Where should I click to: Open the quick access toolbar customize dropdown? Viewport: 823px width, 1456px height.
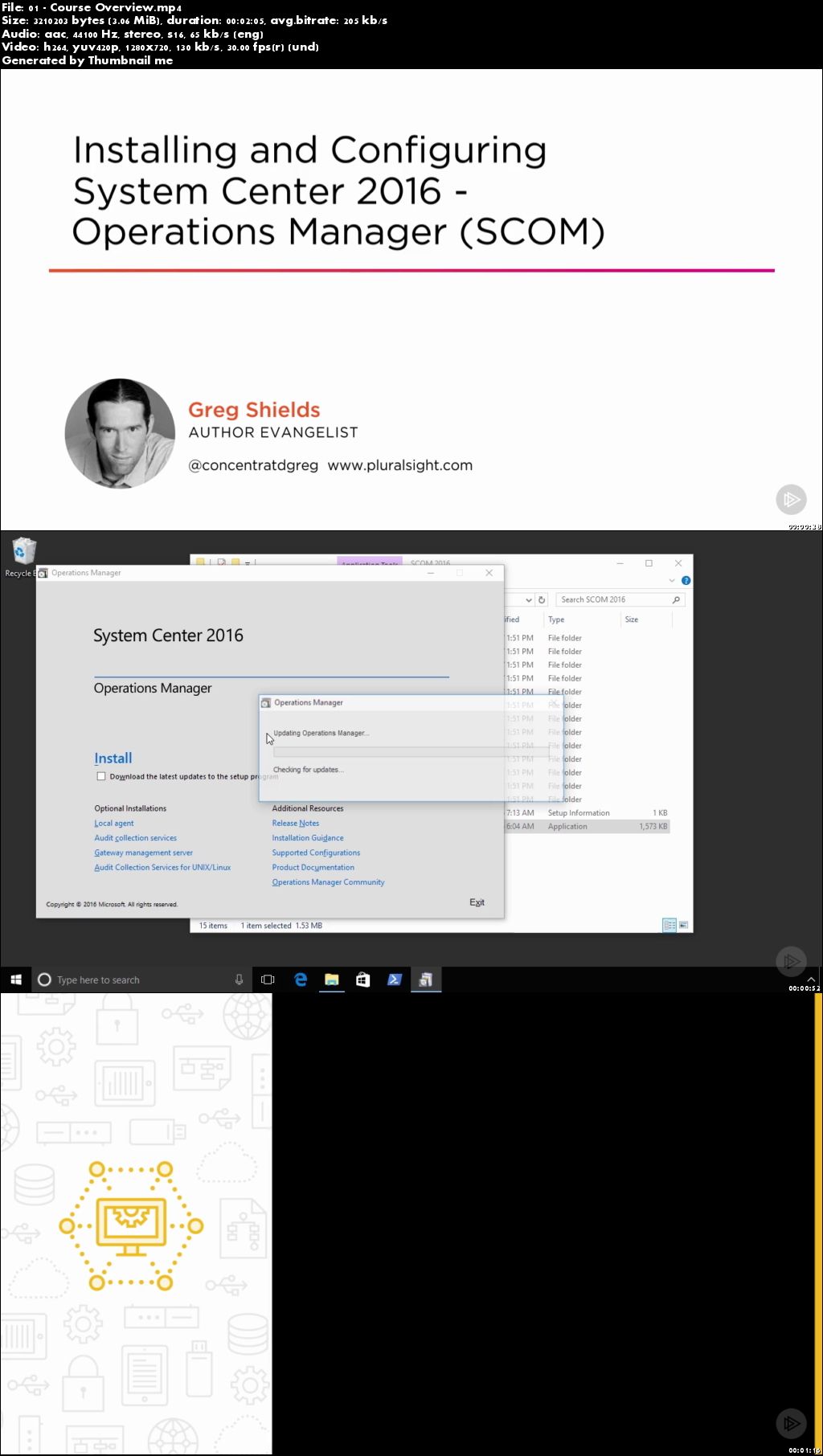click(x=248, y=562)
